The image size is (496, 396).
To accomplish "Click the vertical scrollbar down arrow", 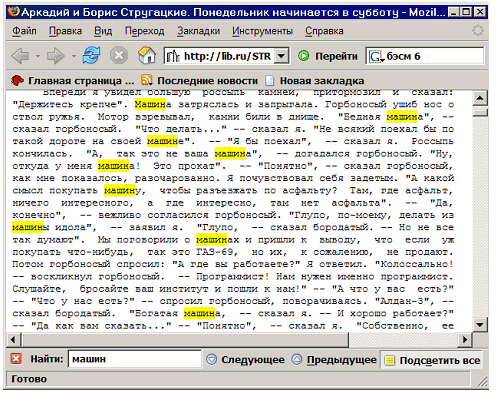I will [x=480, y=324].
